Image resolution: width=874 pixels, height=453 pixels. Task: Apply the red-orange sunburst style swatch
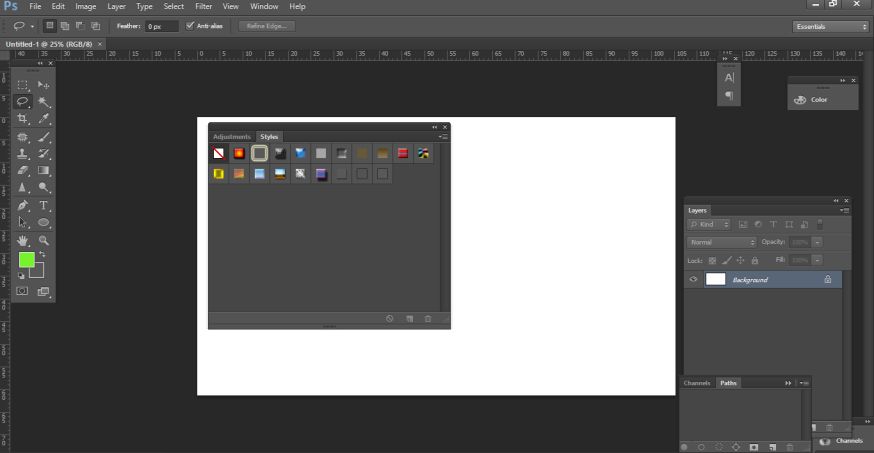click(239, 153)
